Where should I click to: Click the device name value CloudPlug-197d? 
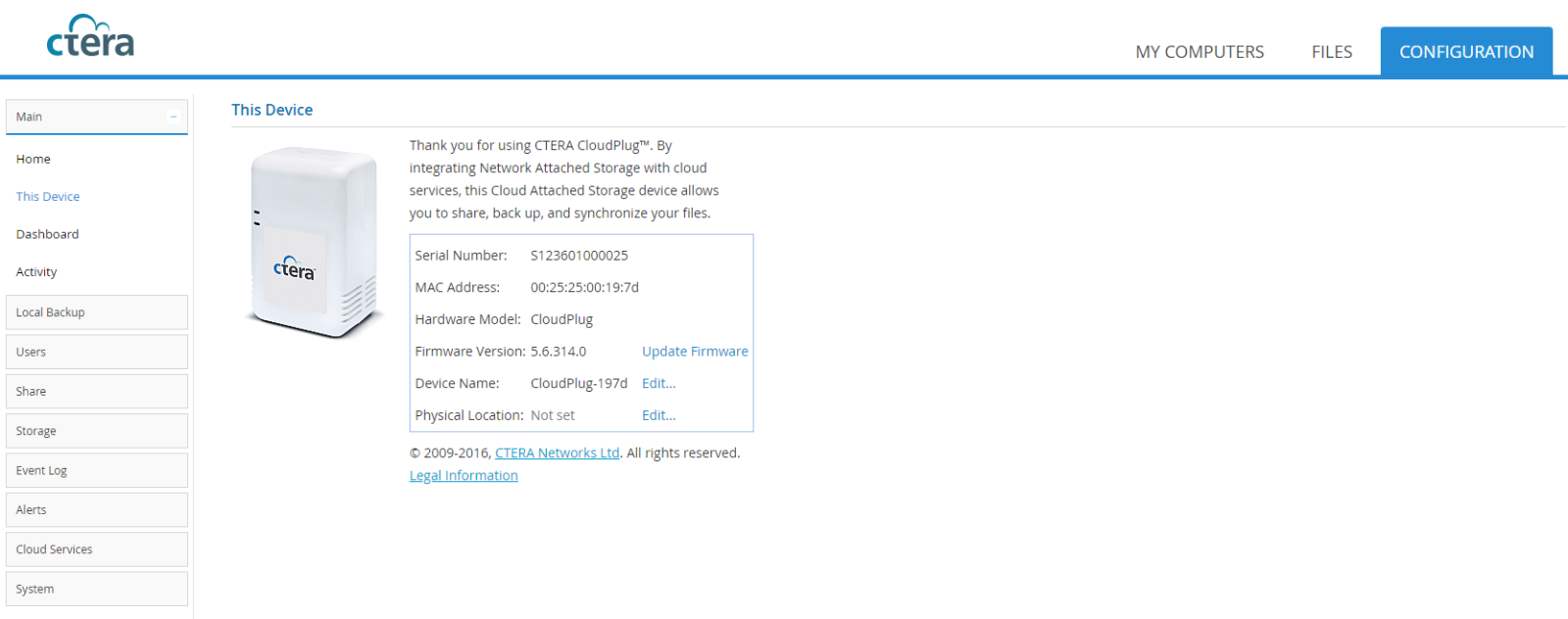[579, 384]
